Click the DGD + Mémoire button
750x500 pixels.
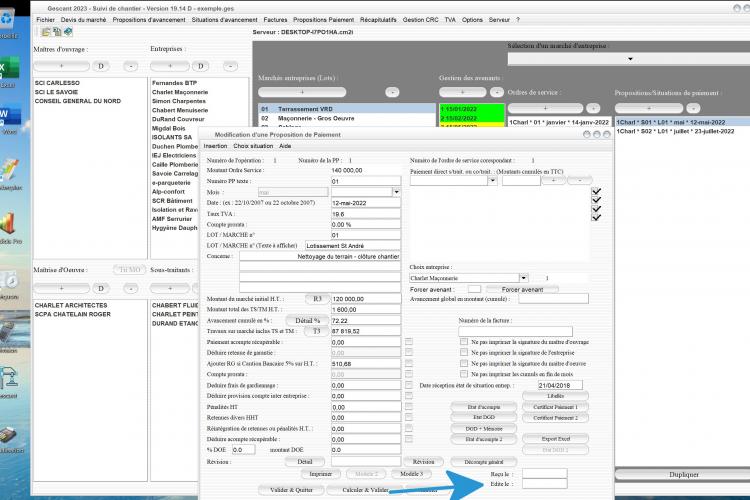(x=484, y=429)
